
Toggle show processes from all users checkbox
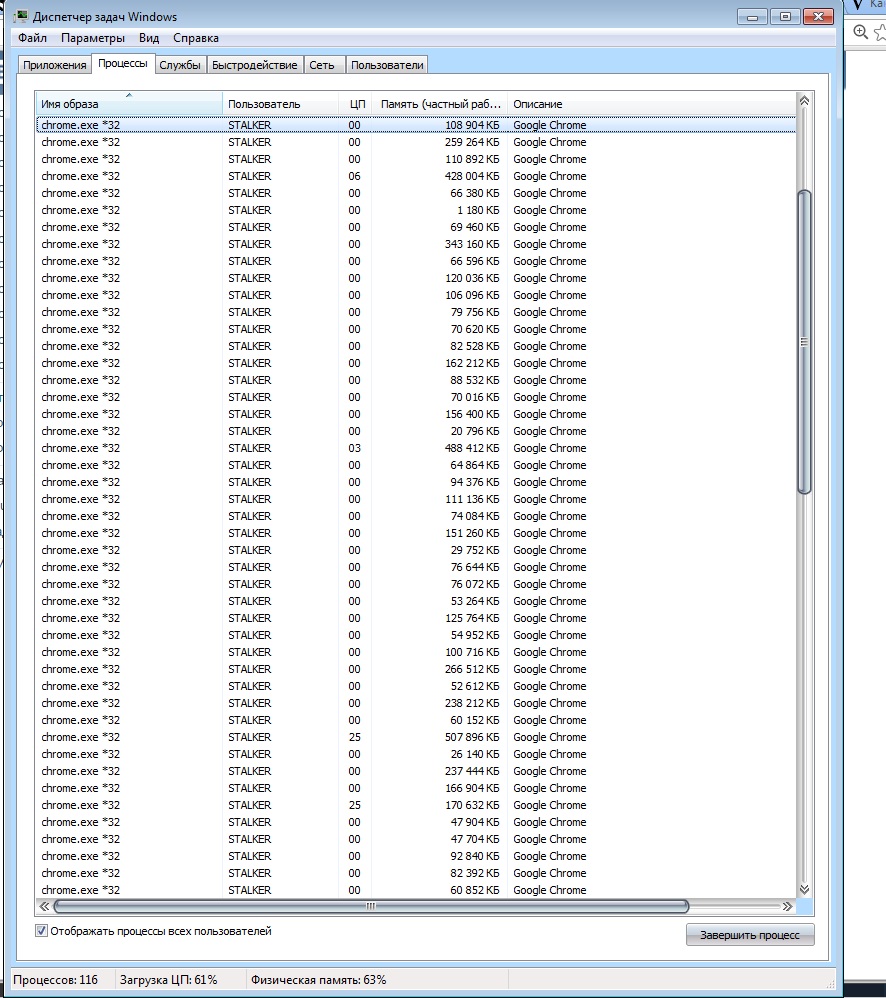coord(41,931)
